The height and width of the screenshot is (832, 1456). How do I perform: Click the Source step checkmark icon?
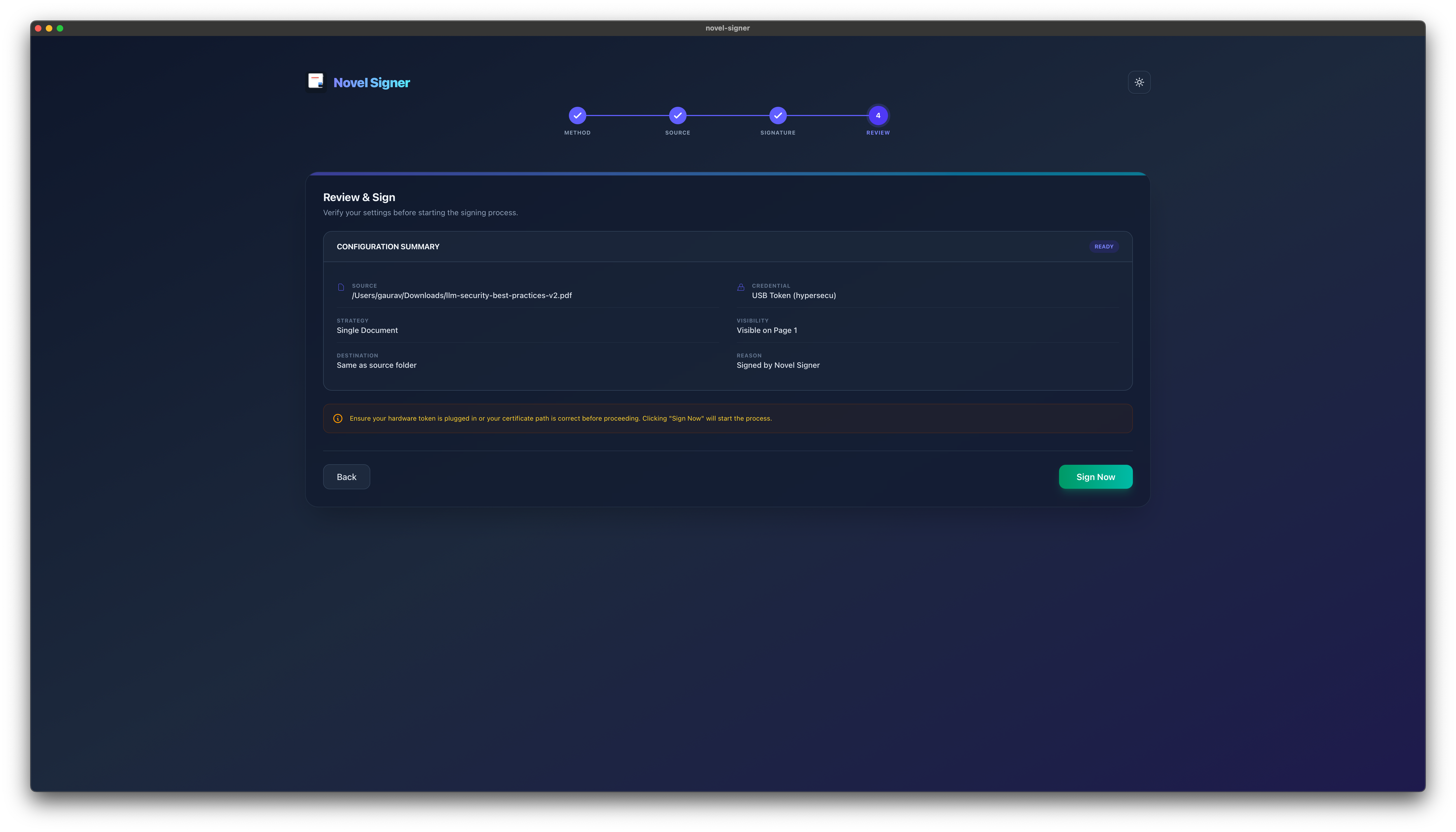(677, 116)
